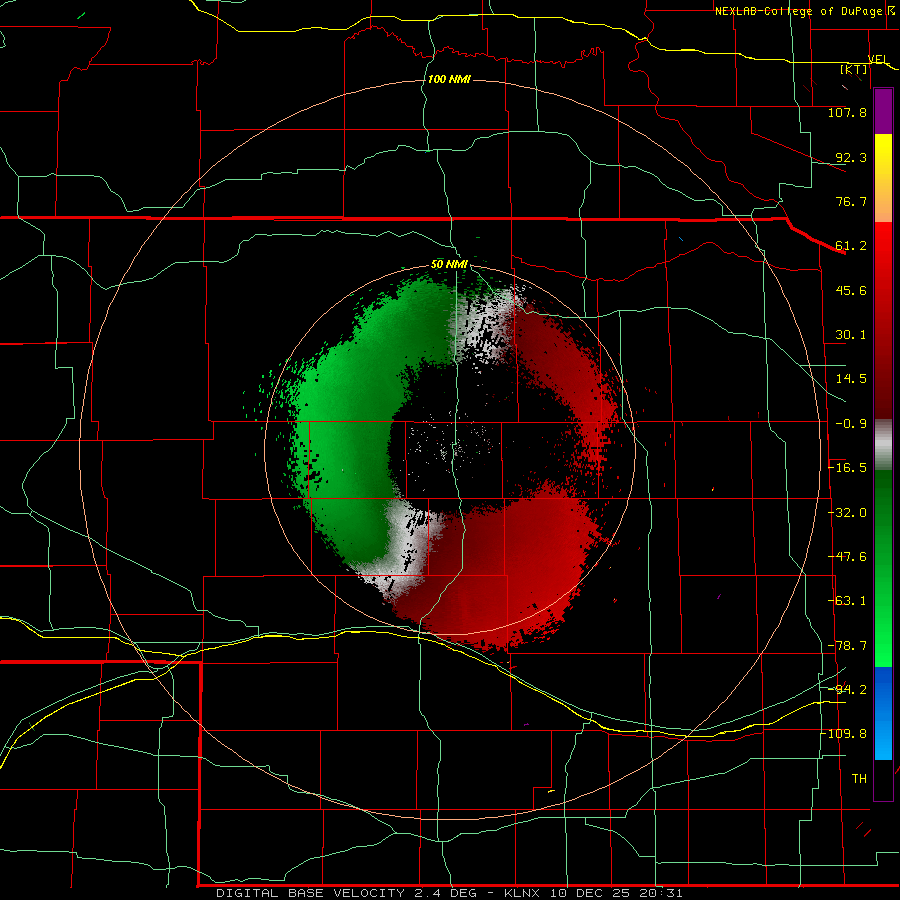Click the 50 NMI range ring label

449,265
